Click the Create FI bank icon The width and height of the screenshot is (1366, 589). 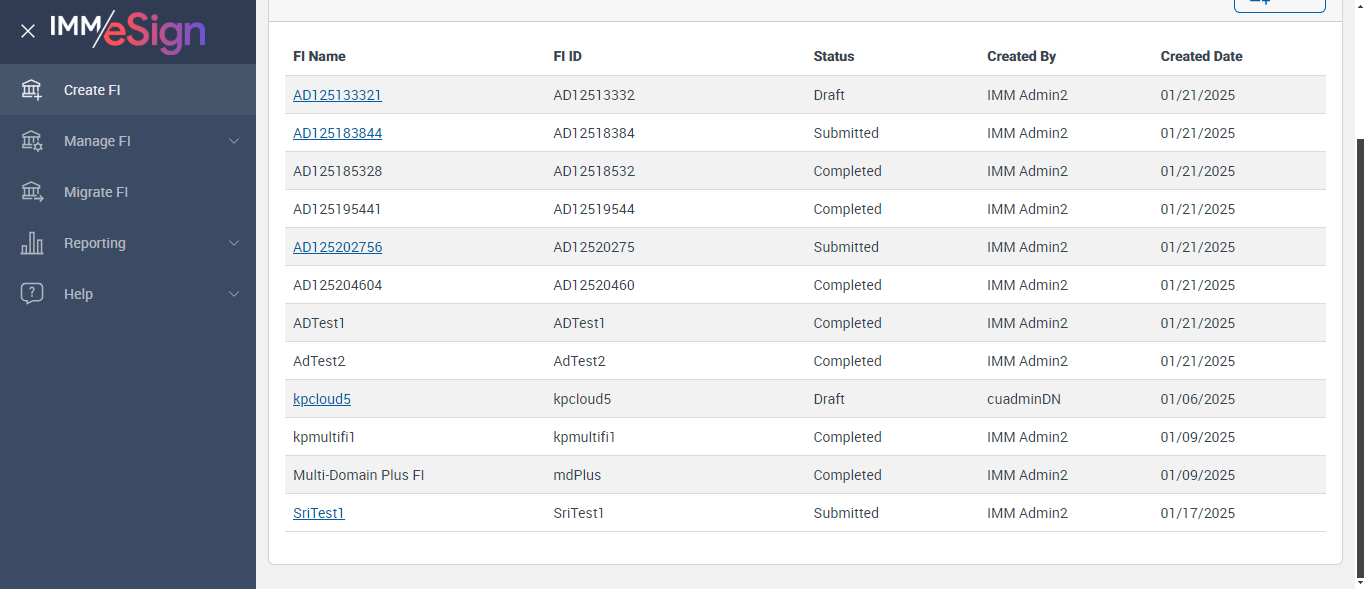[x=32, y=90]
